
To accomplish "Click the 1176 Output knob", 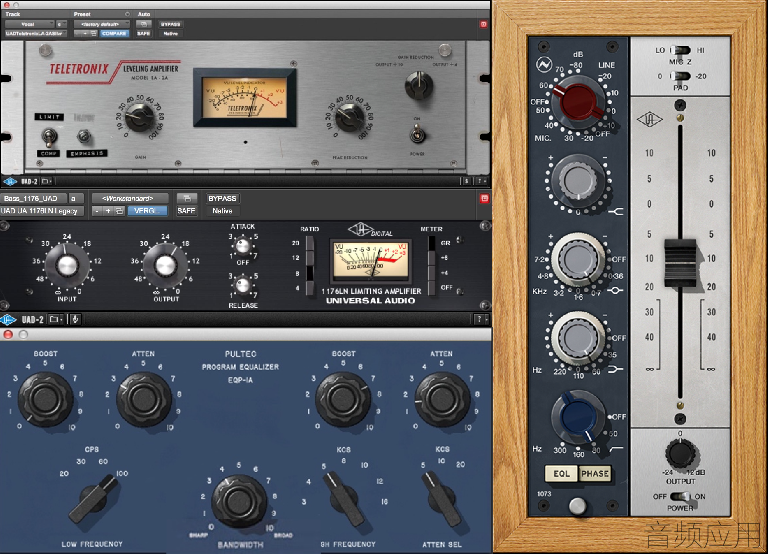I will click(x=166, y=265).
